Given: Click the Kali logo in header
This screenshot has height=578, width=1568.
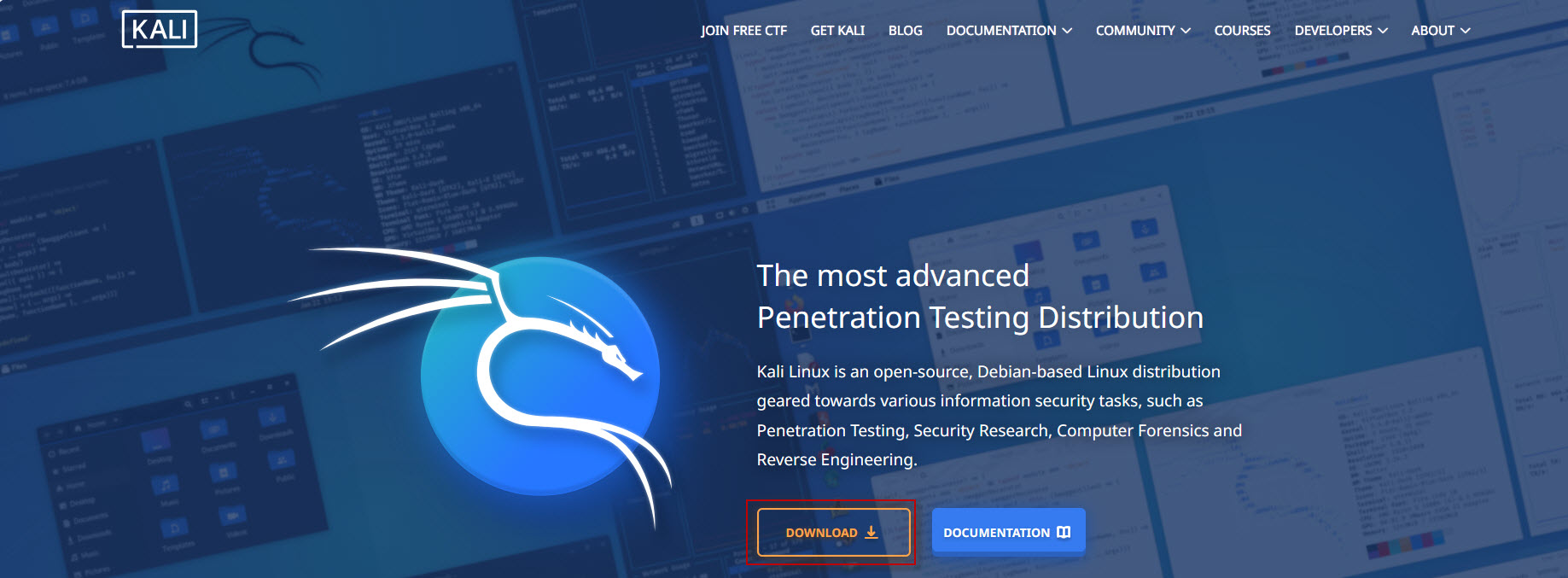Looking at the screenshot, I should tap(160, 29).
